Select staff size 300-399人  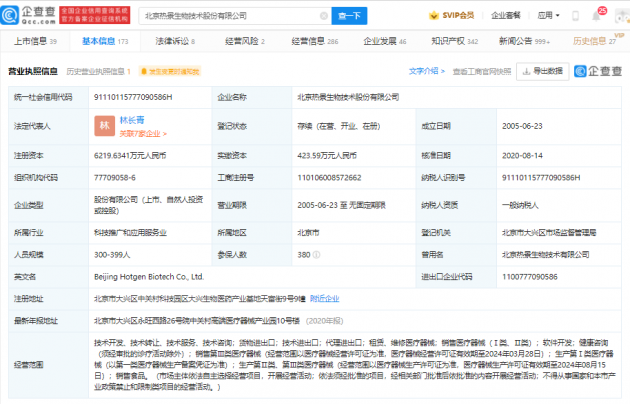click(112, 255)
